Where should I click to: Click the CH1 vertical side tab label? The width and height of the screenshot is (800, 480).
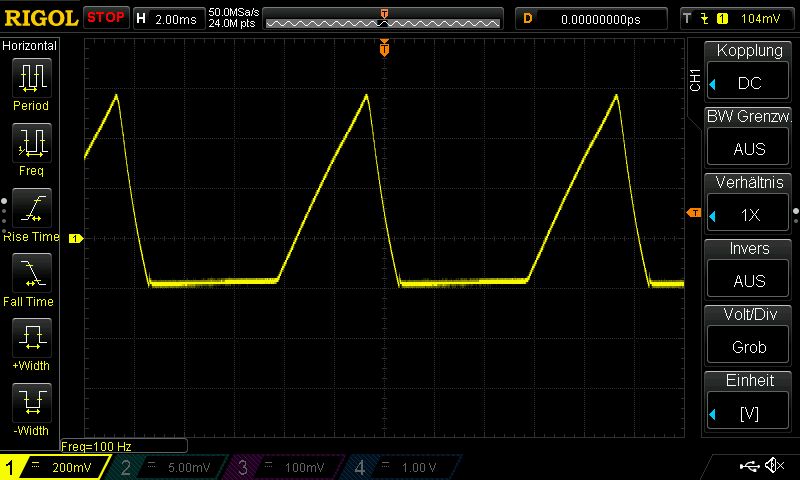(x=694, y=80)
